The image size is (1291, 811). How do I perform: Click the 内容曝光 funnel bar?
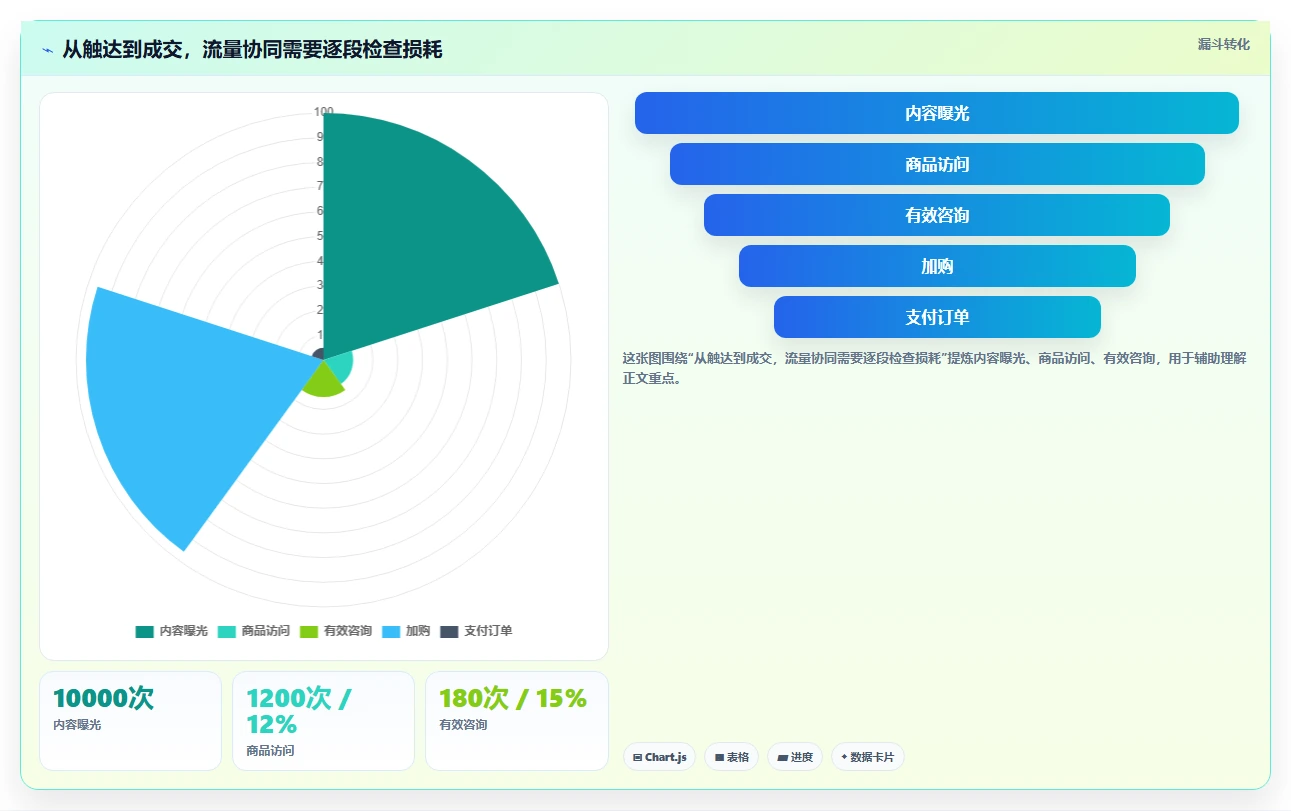click(x=937, y=113)
